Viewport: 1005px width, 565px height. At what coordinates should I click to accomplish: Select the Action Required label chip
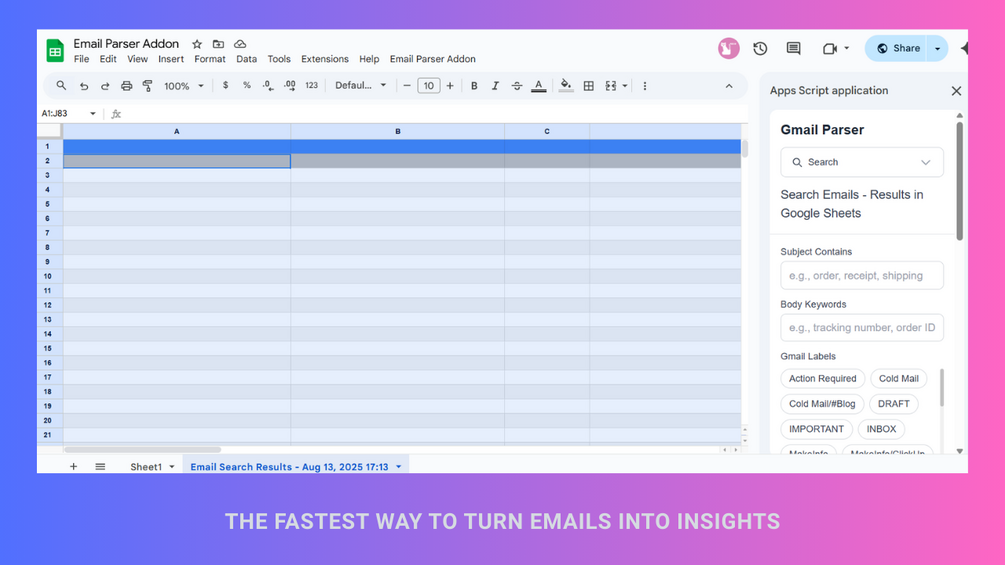click(x=822, y=379)
